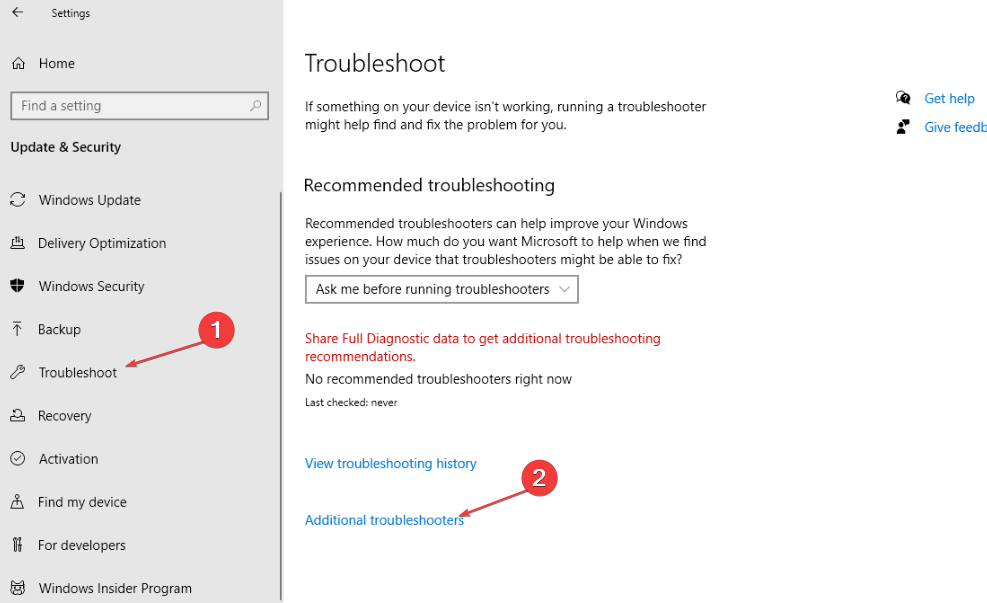Click the Delivery Optimization icon

18,243
